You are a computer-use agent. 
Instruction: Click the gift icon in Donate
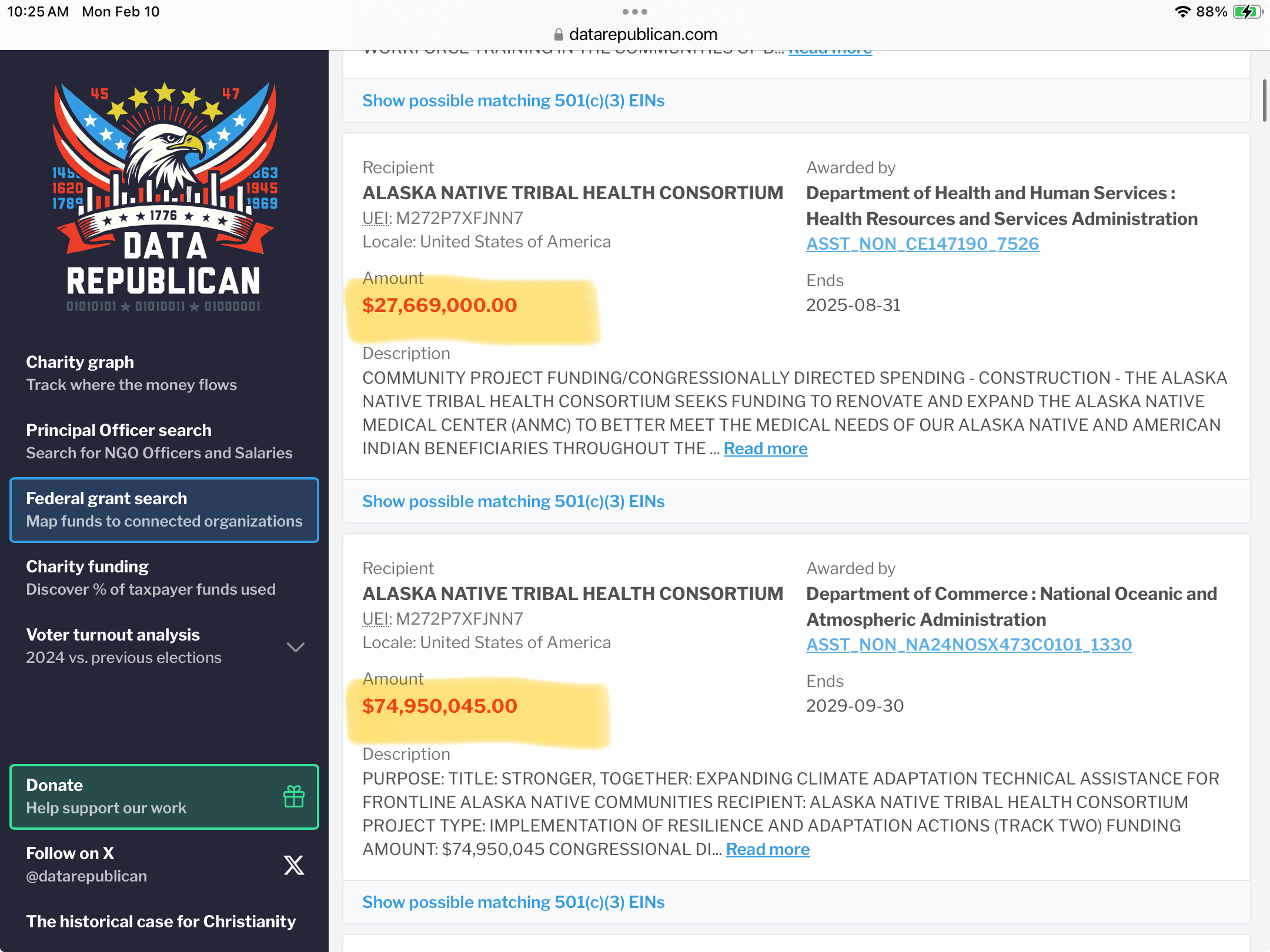click(x=294, y=796)
